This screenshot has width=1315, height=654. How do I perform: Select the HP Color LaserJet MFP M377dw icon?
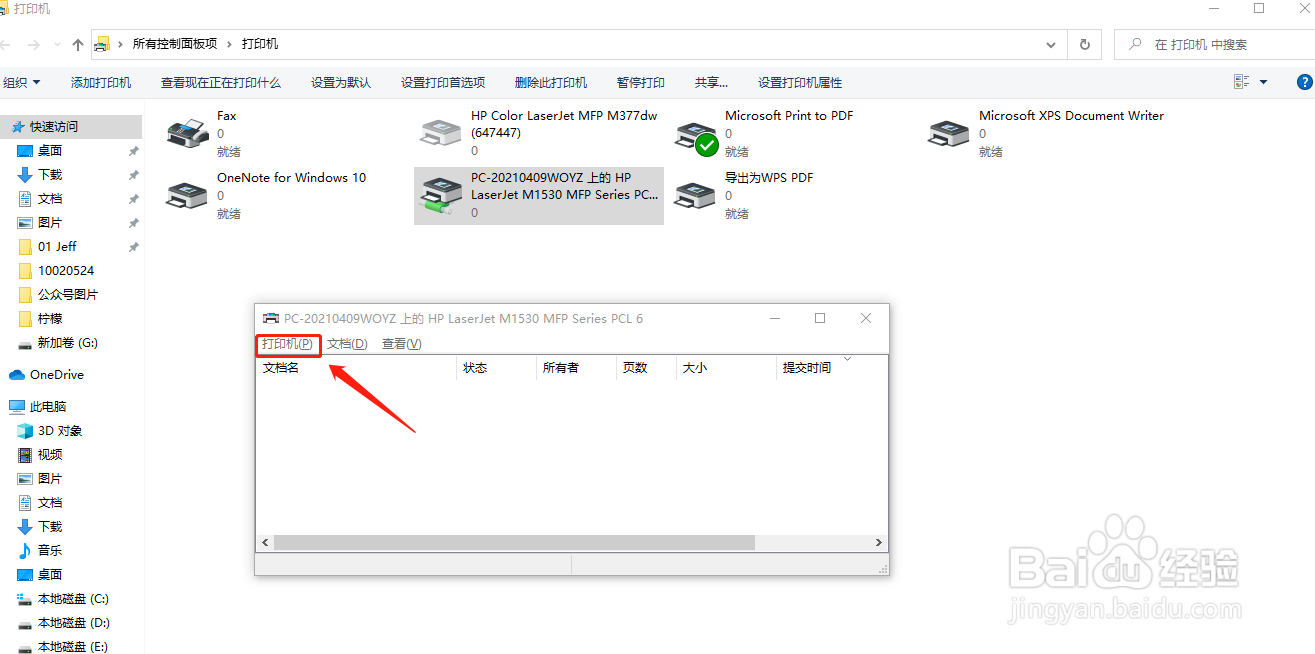pos(440,133)
